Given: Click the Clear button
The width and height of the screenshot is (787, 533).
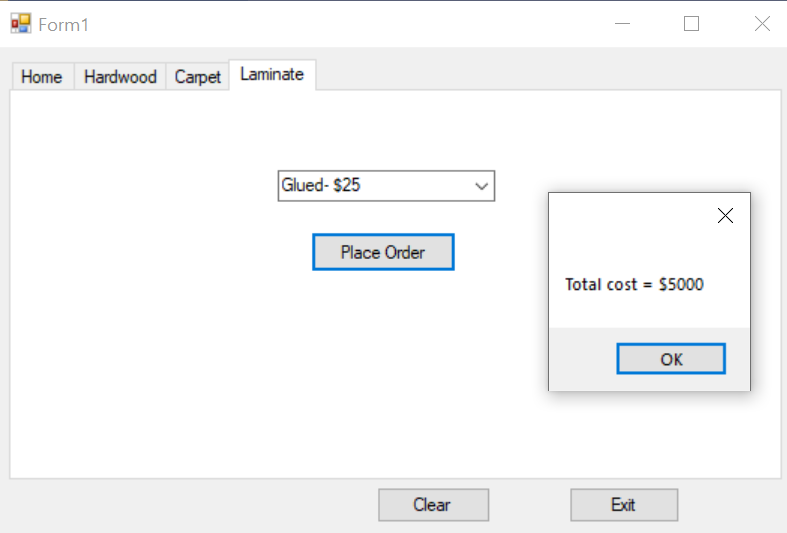Looking at the screenshot, I should point(432,505).
